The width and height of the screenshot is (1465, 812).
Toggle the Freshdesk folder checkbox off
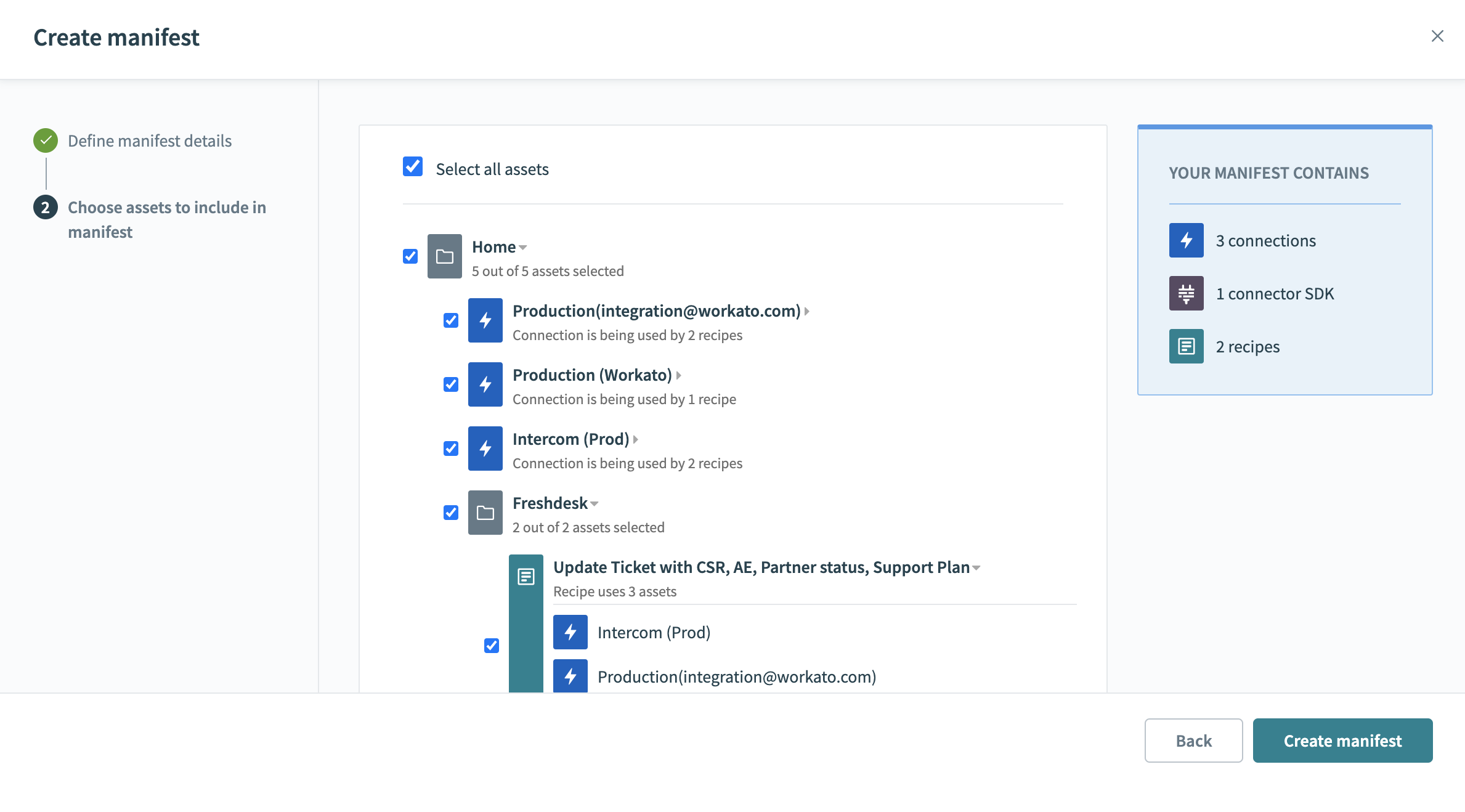click(450, 513)
